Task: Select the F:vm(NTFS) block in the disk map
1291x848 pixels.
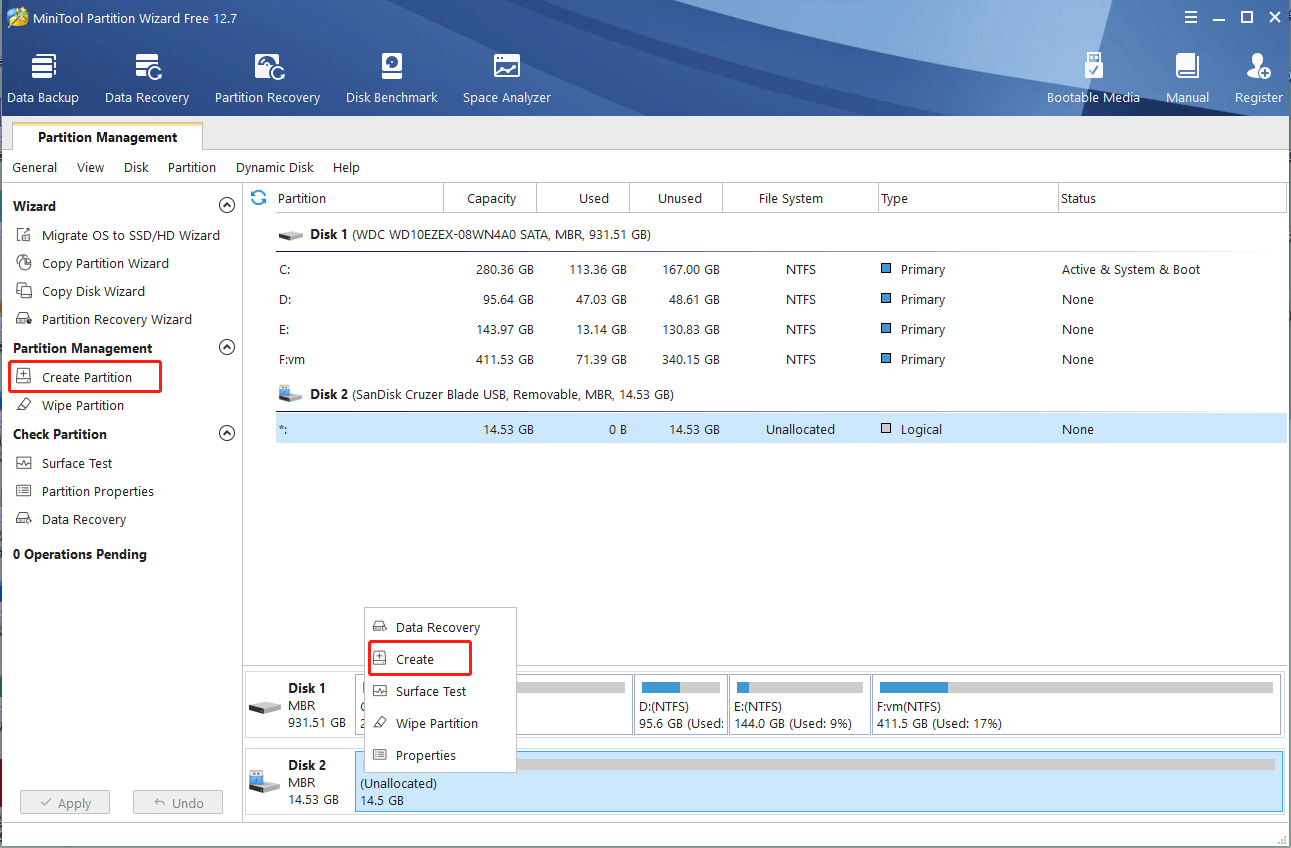Action: coord(1076,705)
